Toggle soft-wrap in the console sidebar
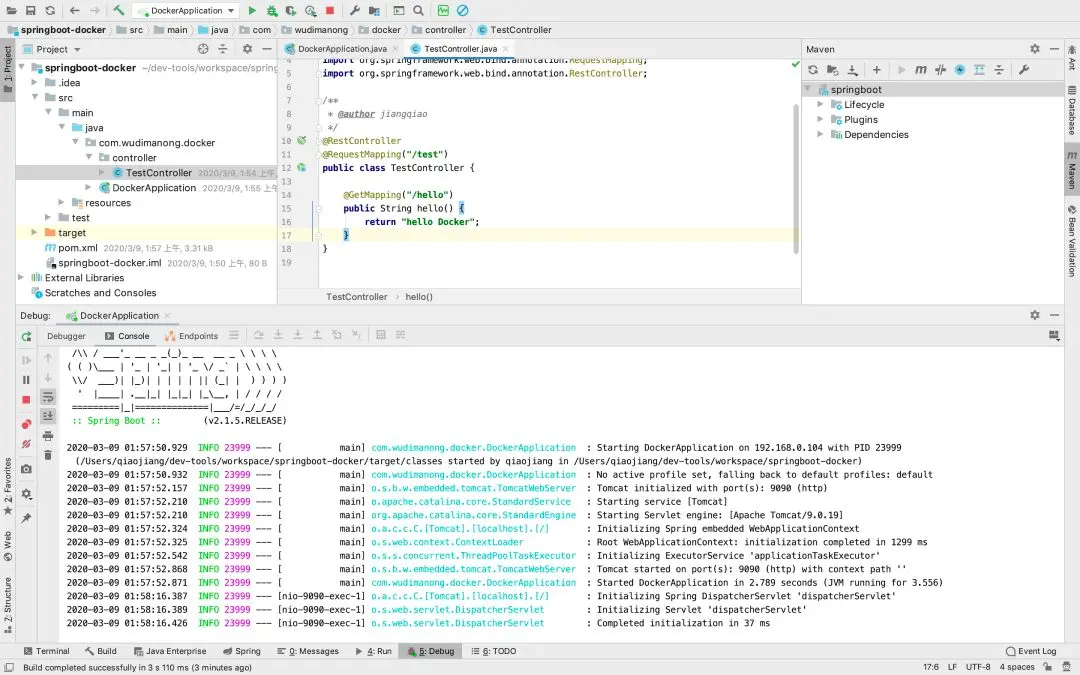 pyautogui.click(x=48, y=397)
